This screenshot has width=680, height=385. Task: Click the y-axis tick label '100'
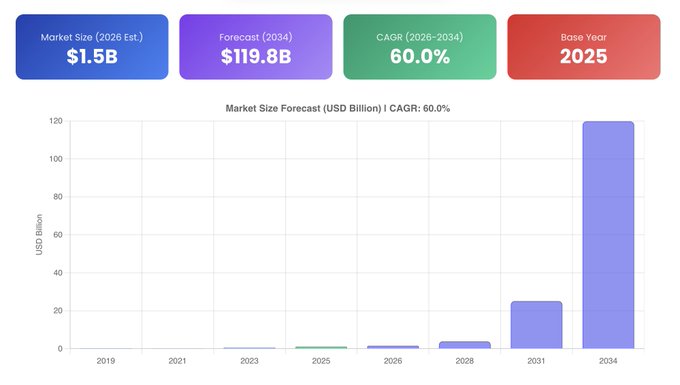[56, 159]
